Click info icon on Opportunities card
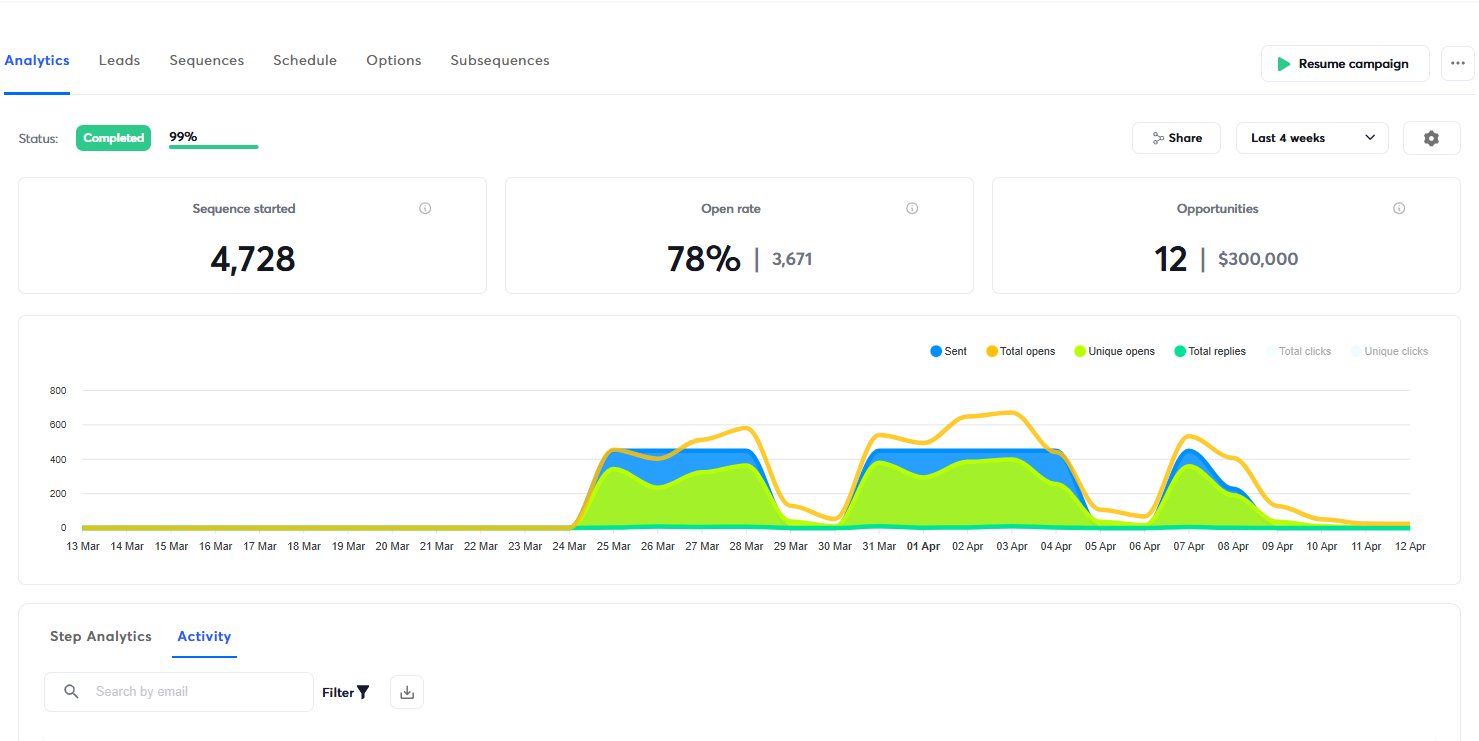The height and width of the screenshot is (741, 1479). 1399,209
